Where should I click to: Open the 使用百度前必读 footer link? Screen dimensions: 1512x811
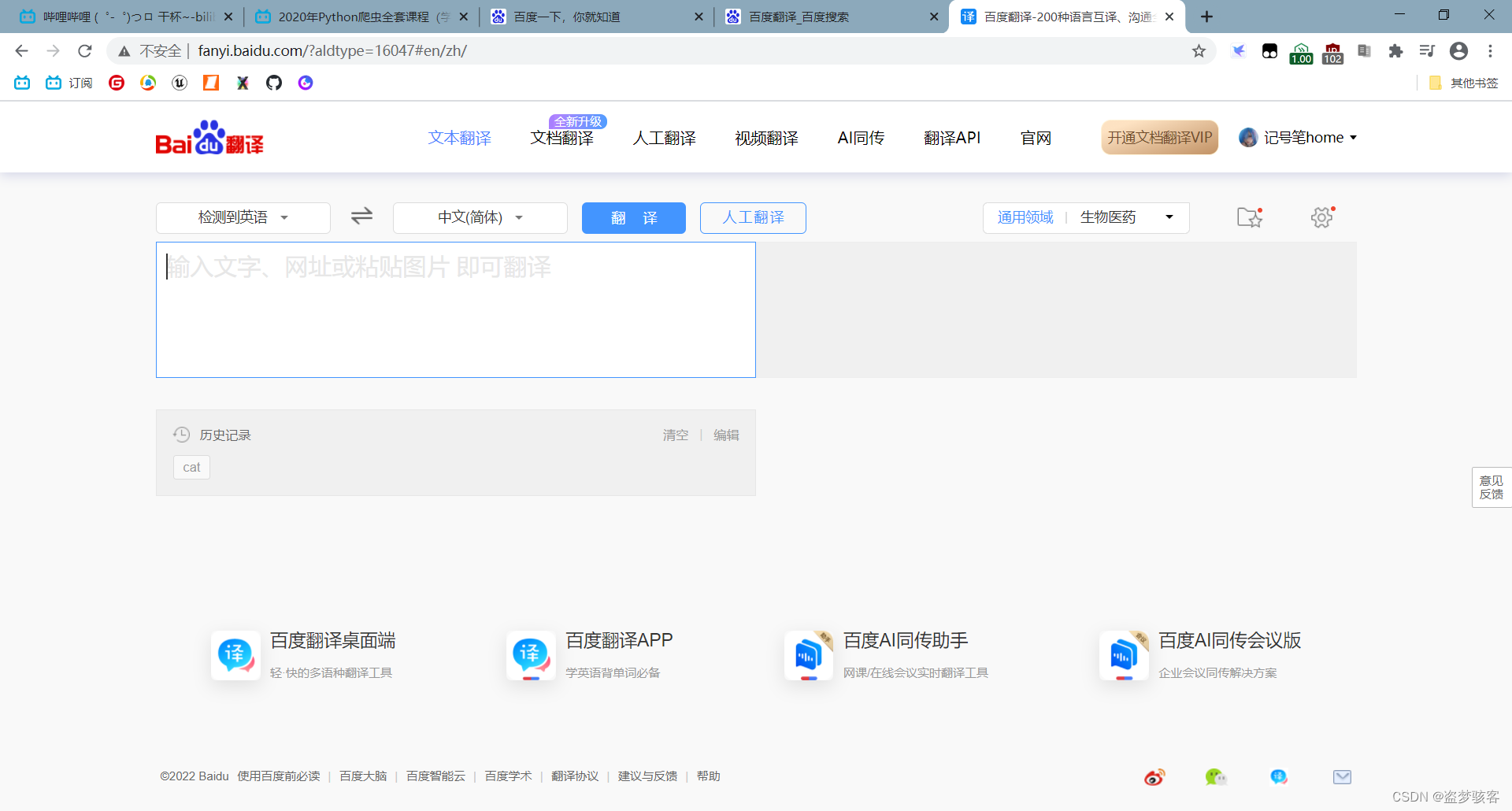pos(279,776)
